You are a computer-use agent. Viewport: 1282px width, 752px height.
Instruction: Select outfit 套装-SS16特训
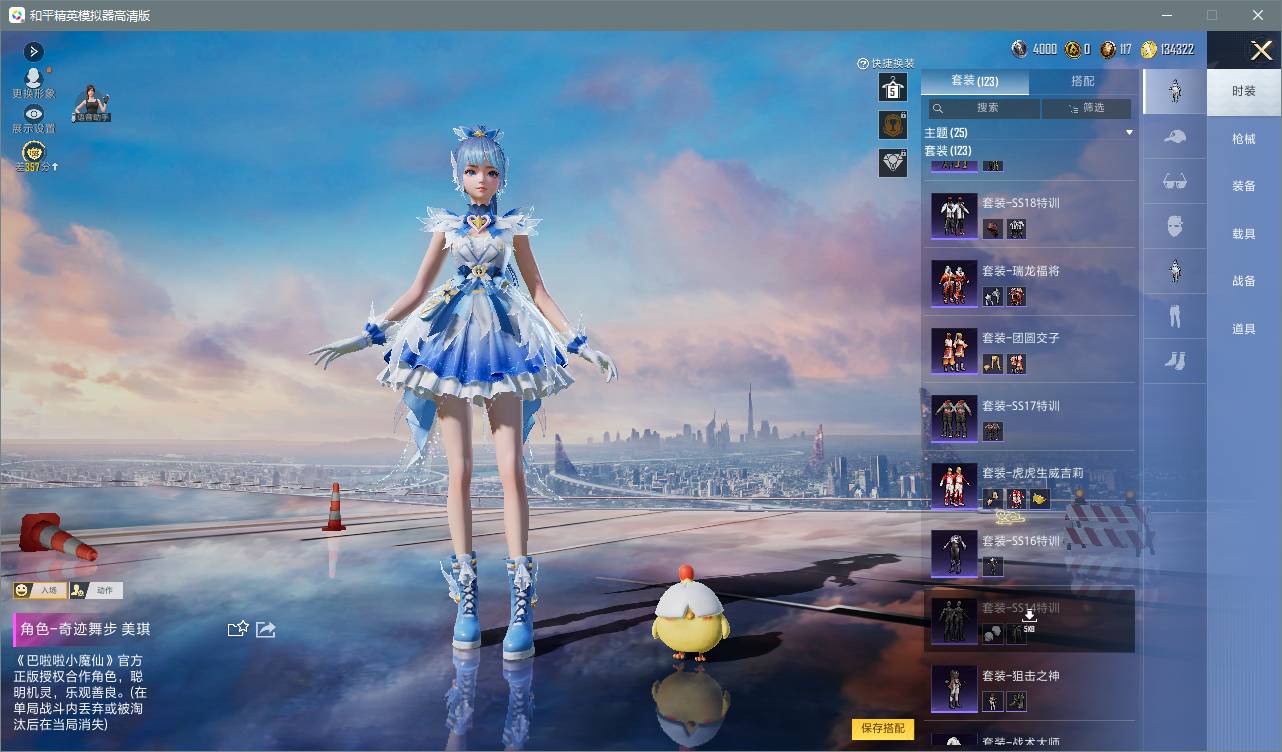point(1029,553)
